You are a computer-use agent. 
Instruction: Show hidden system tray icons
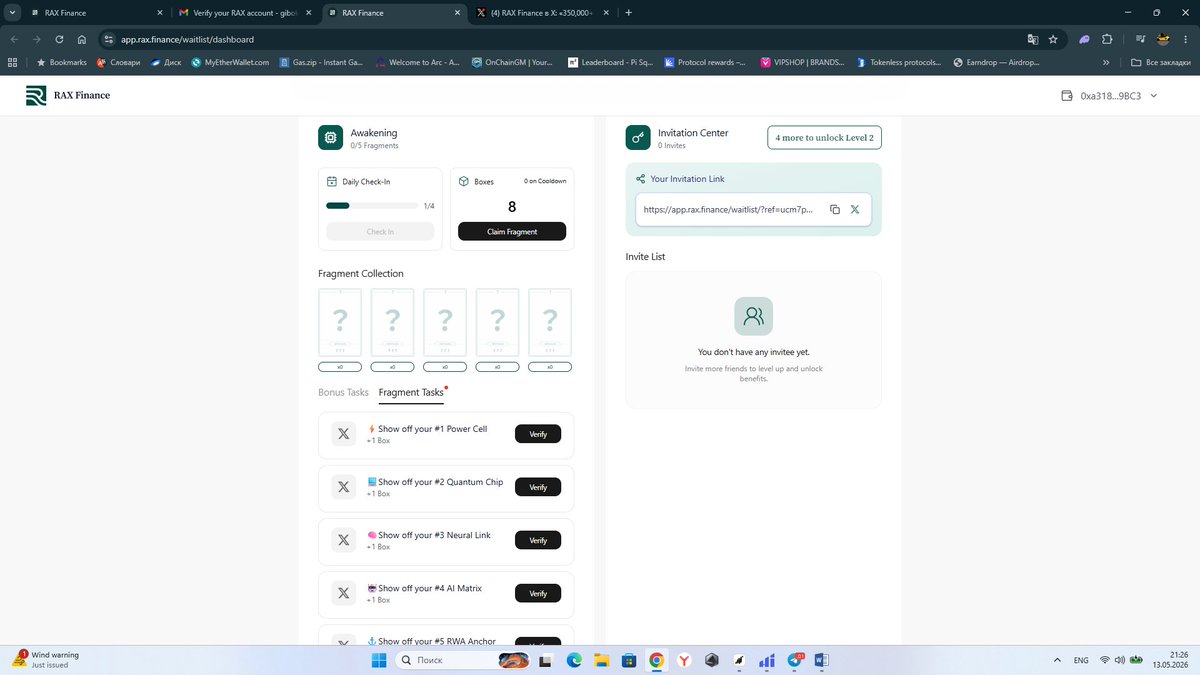(x=1058, y=660)
